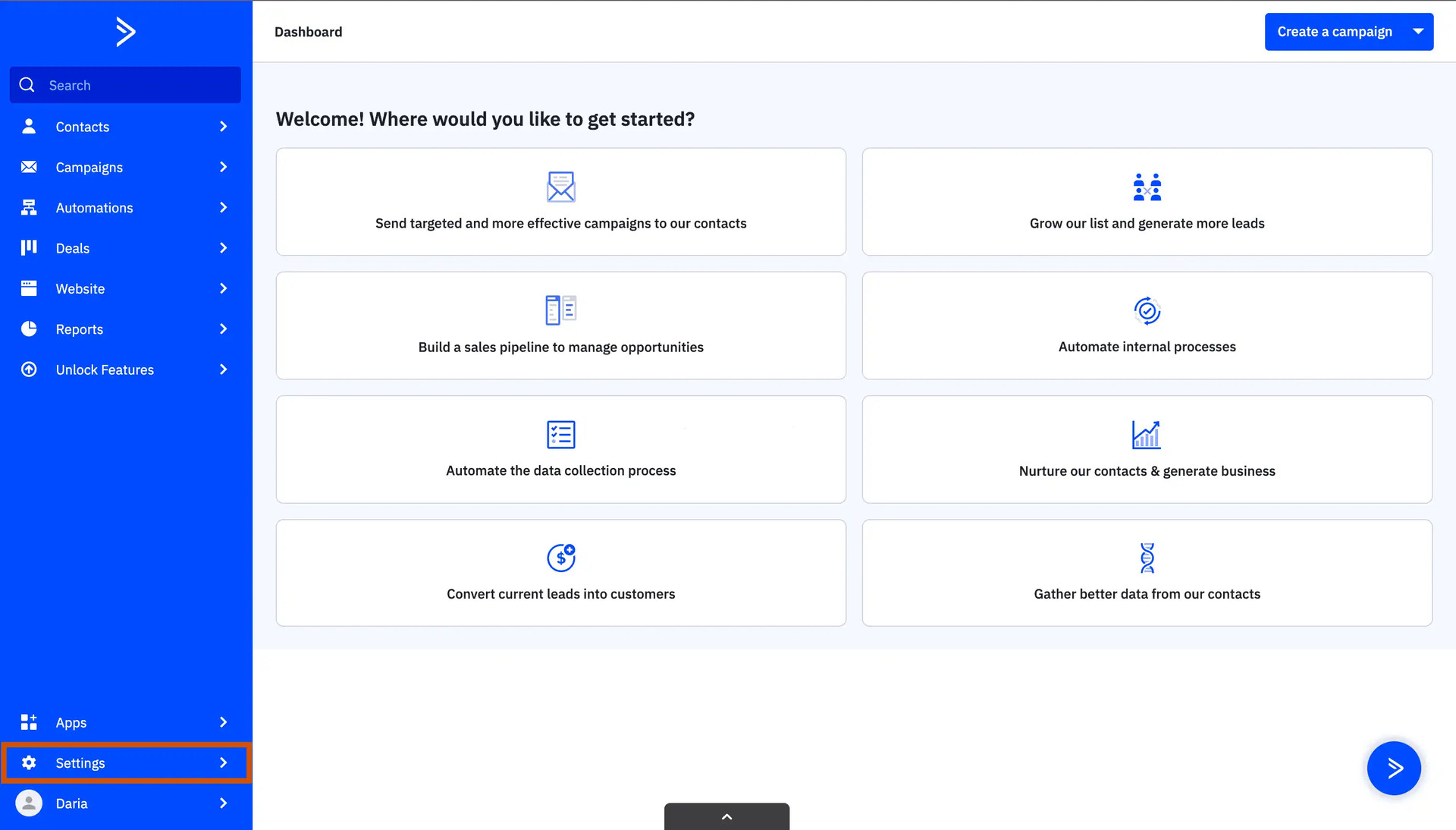Select 'Grow our list and generate more leads'

pos(1147,202)
